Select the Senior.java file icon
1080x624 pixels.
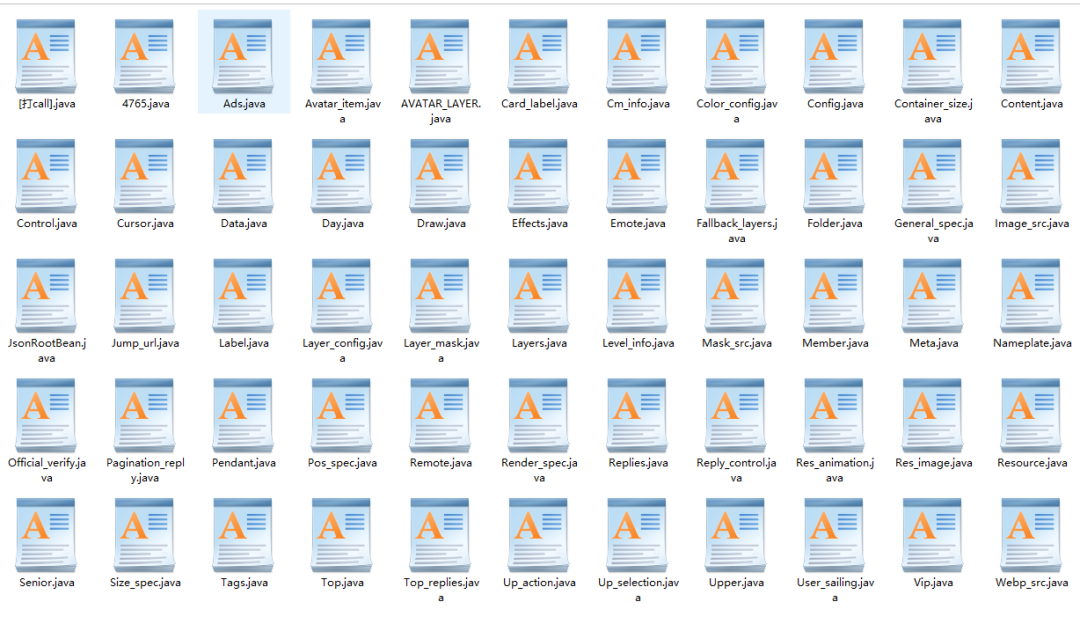46,536
